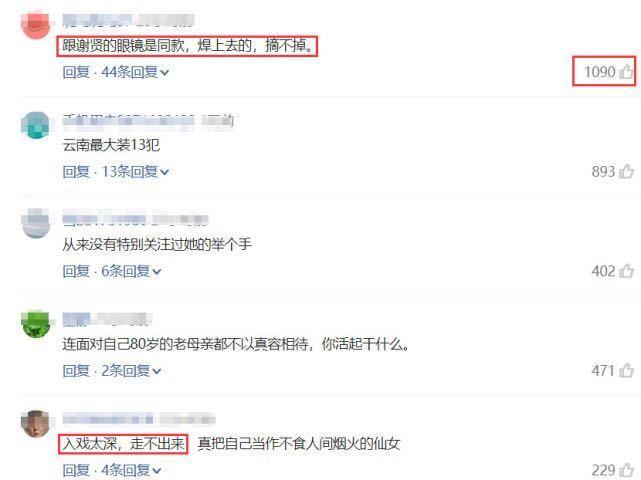The height and width of the screenshot is (480, 641).
Task: Like the comment with 471 likes
Action: coord(626,371)
